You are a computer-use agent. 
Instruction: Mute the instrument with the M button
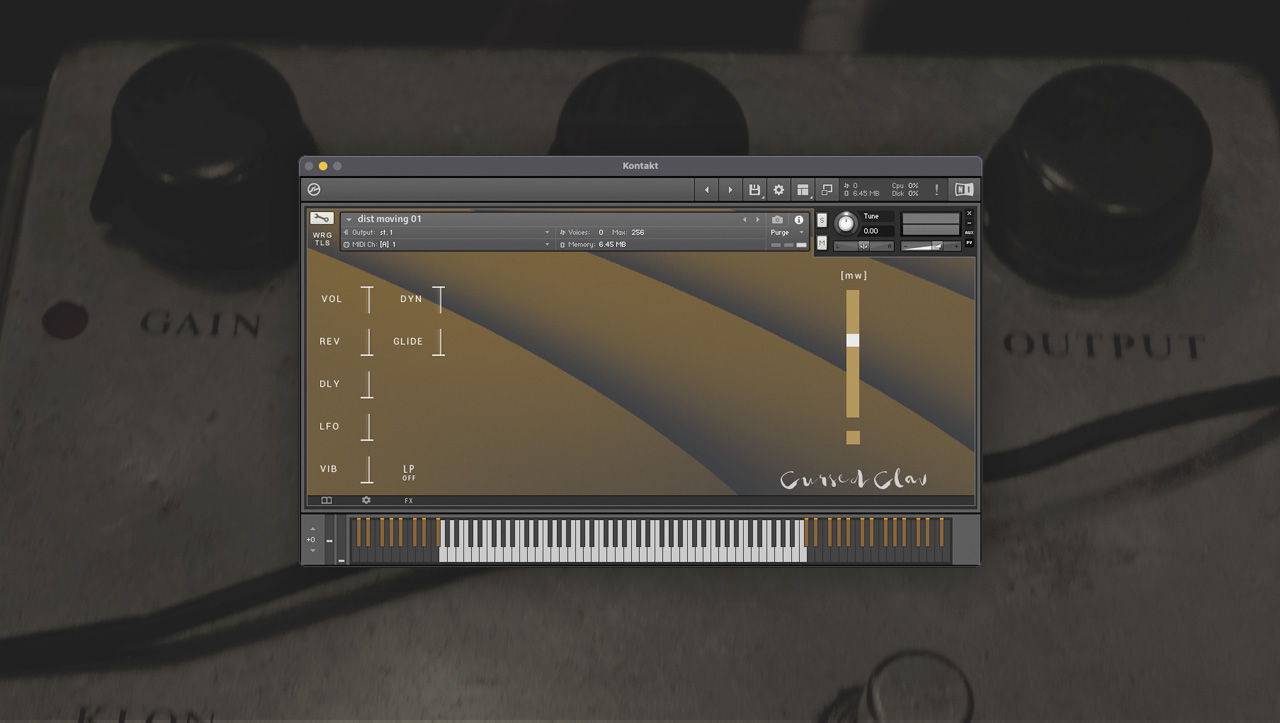coord(822,243)
